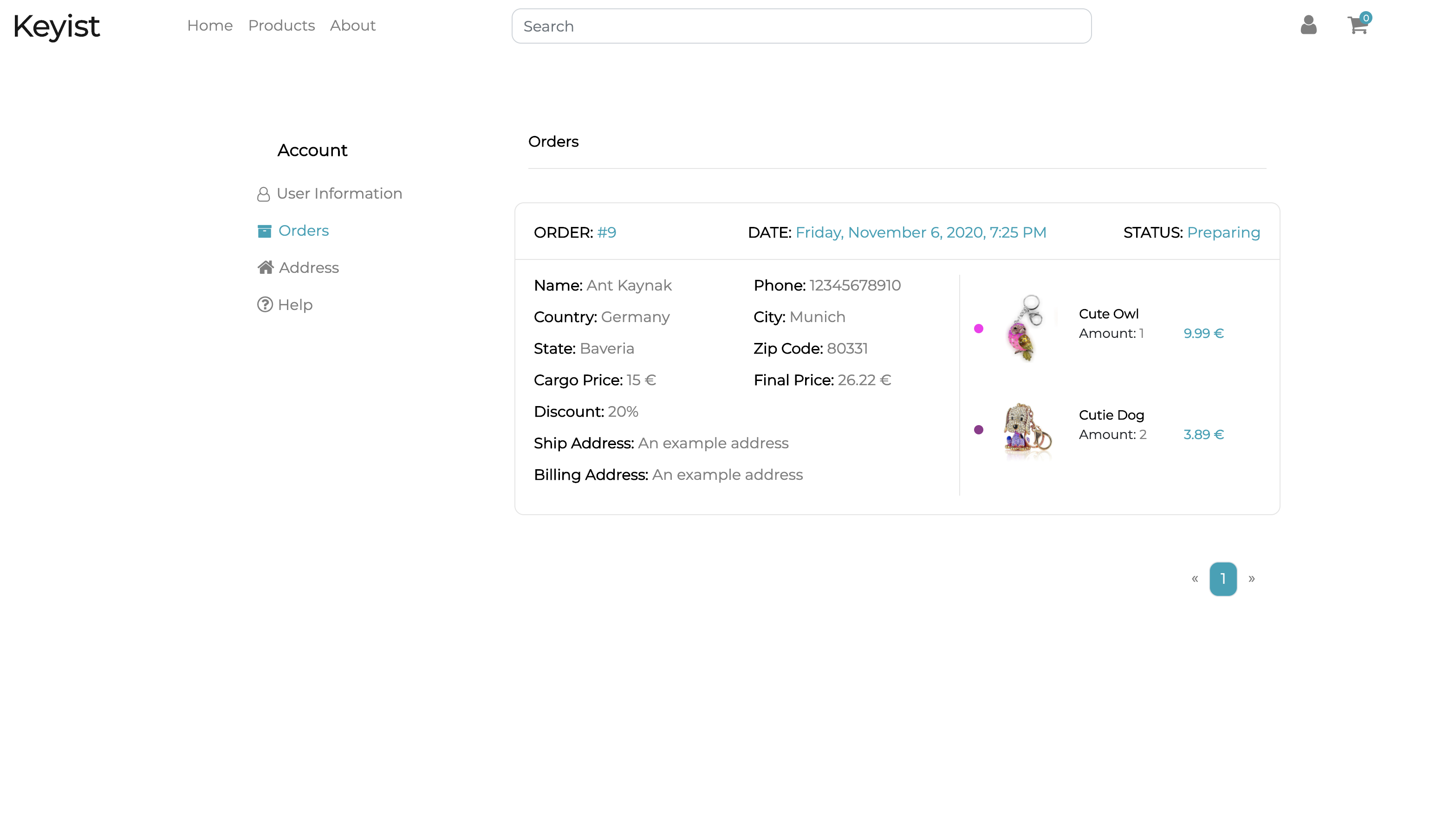Click the cart badge showing 0
The width and height of the screenshot is (1456, 814).
pyautogui.click(x=1365, y=18)
